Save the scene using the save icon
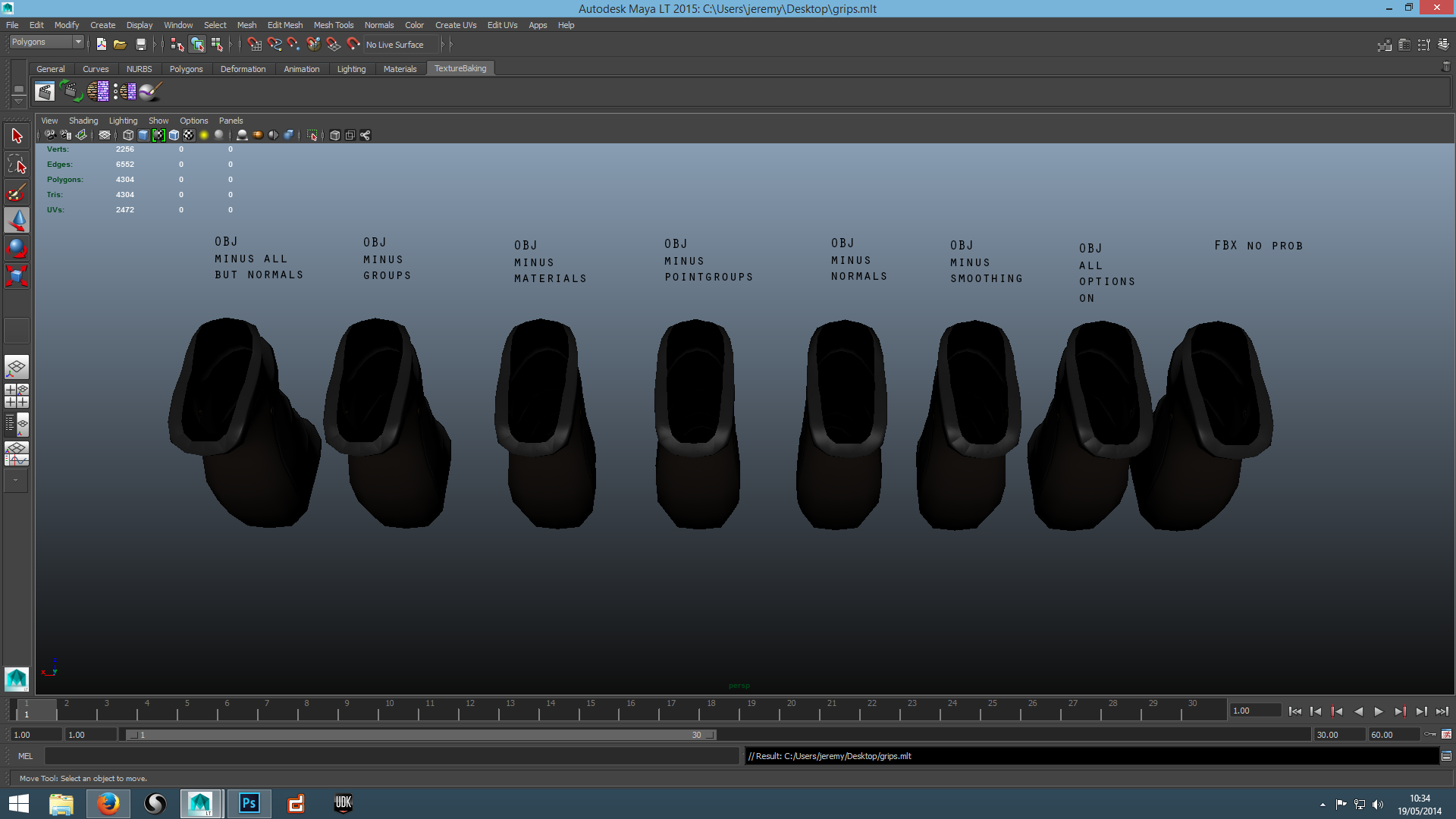The width and height of the screenshot is (1456, 819). click(141, 44)
